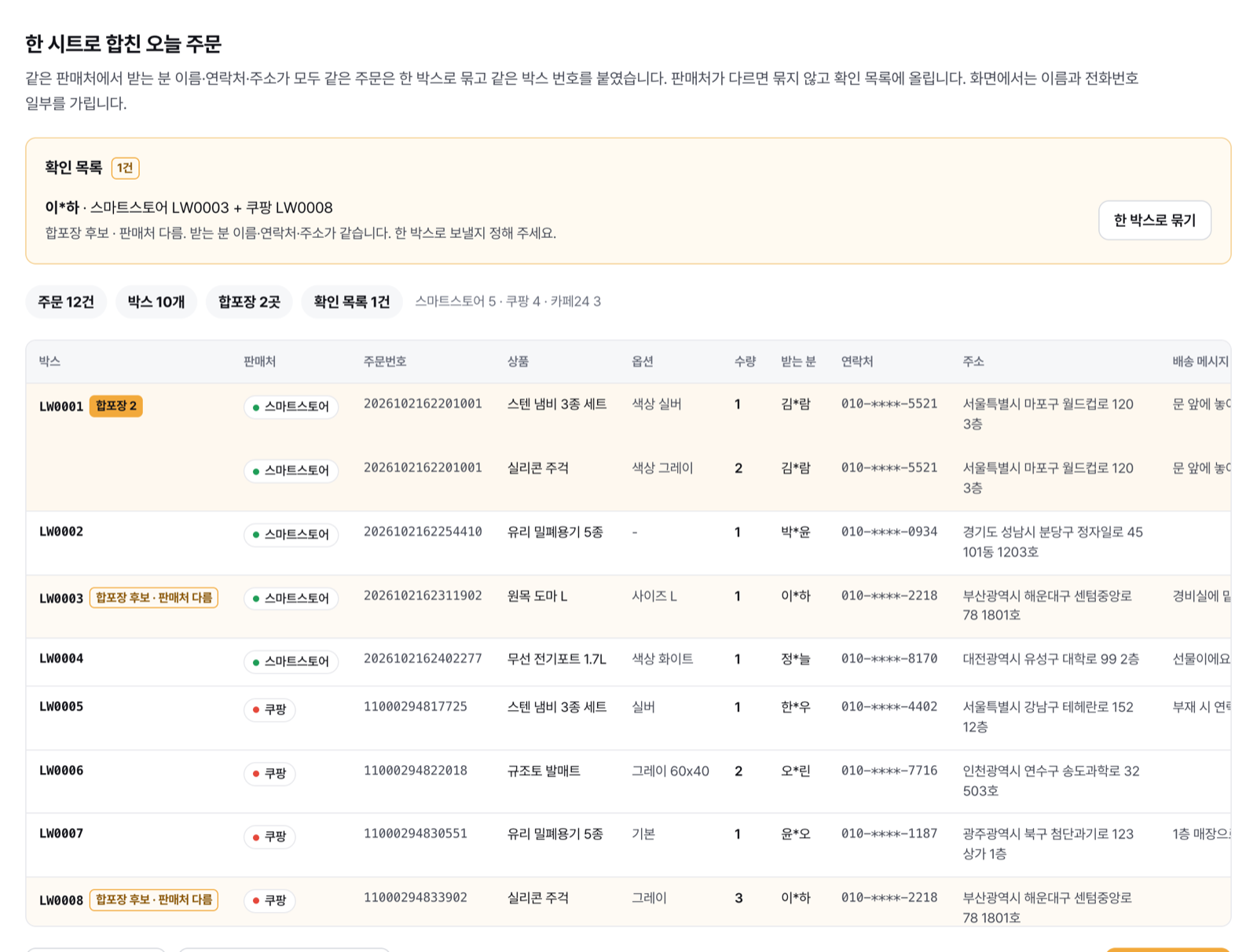This screenshot has height=952, width=1257.
Task: Click order number 11000294817725
Action: click(x=416, y=707)
